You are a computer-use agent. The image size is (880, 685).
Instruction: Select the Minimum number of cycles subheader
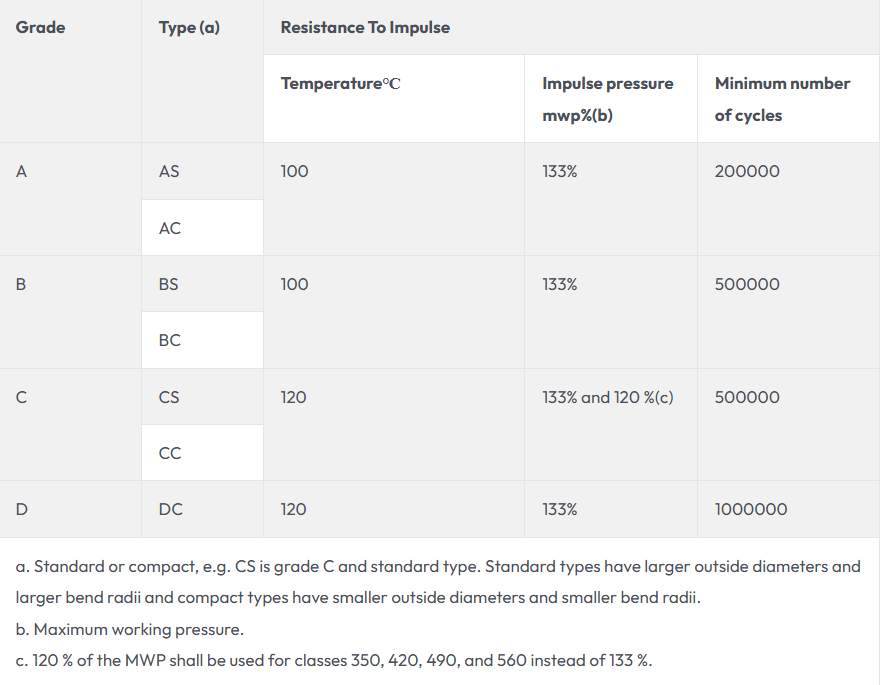(782, 99)
